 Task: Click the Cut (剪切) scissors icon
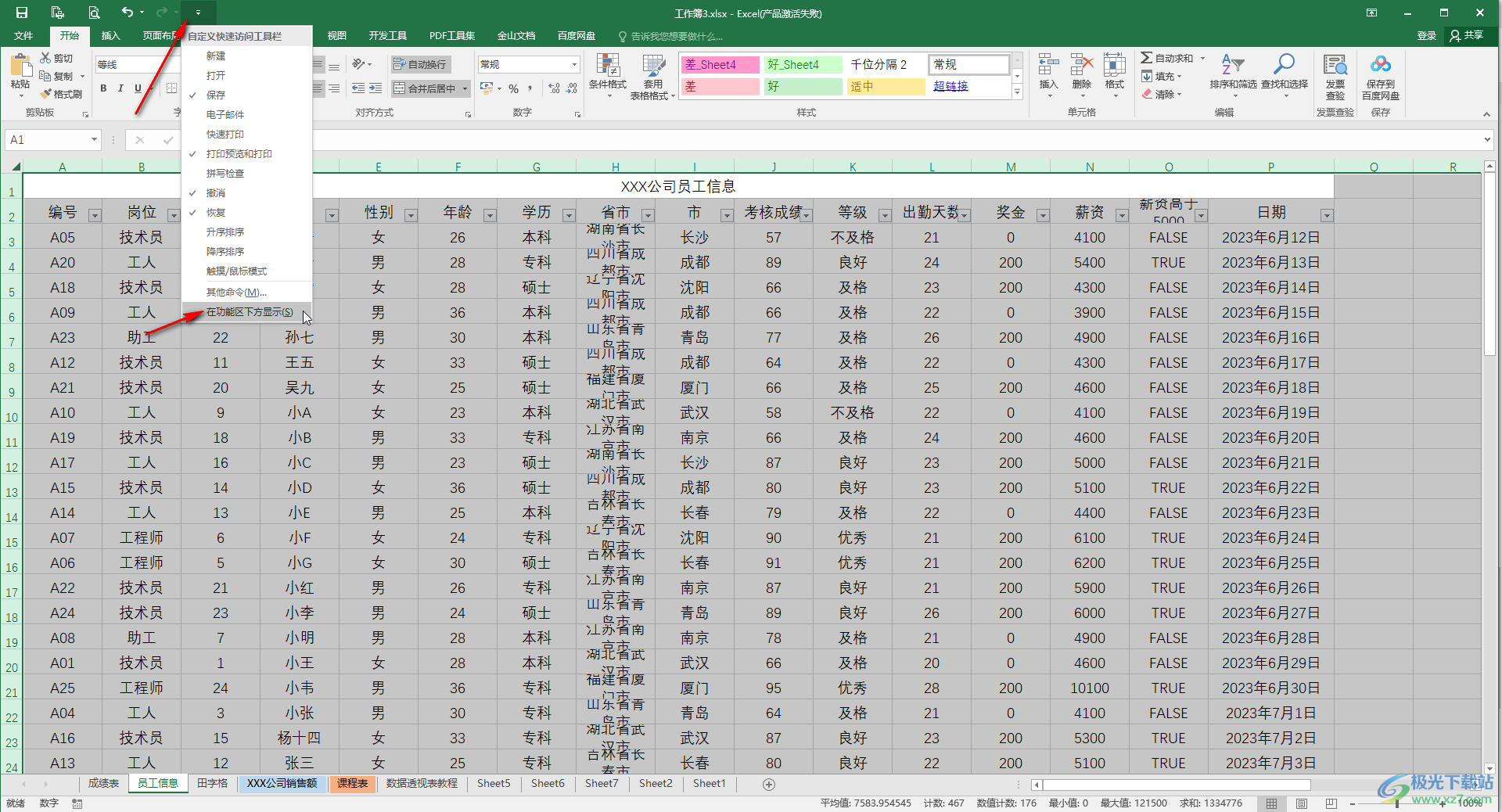coord(45,58)
